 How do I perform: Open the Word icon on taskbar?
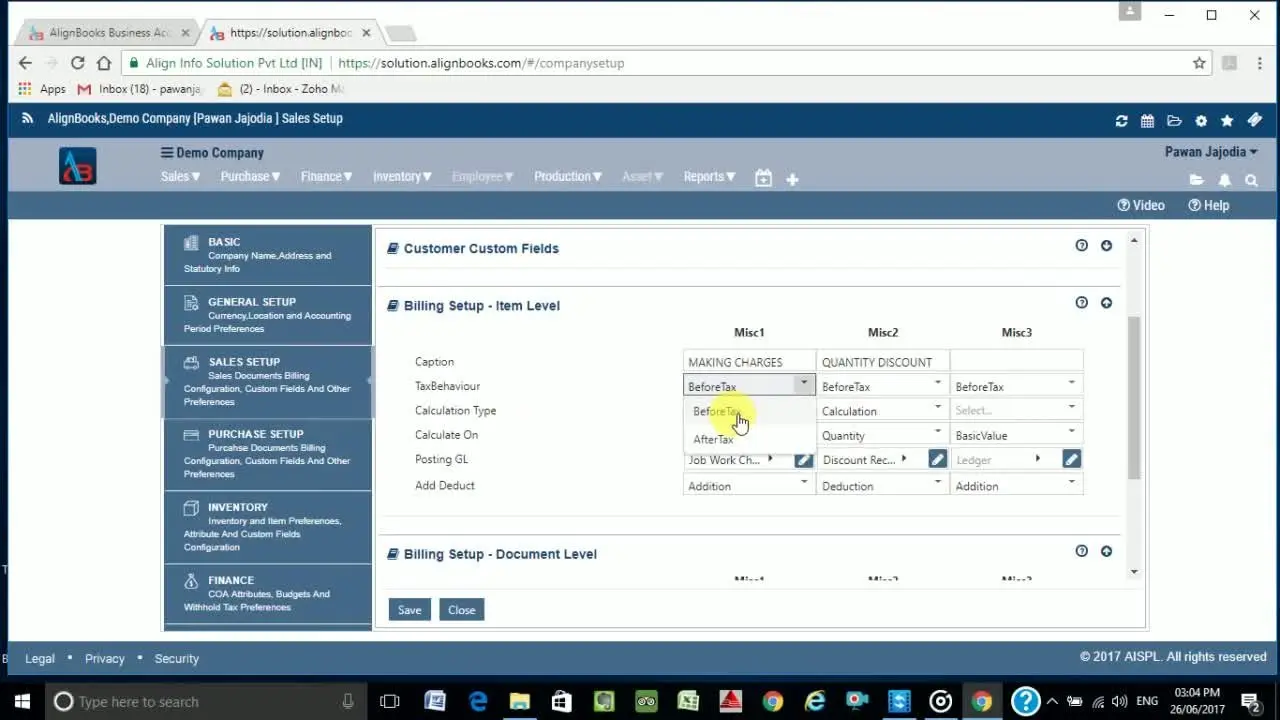coord(434,701)
